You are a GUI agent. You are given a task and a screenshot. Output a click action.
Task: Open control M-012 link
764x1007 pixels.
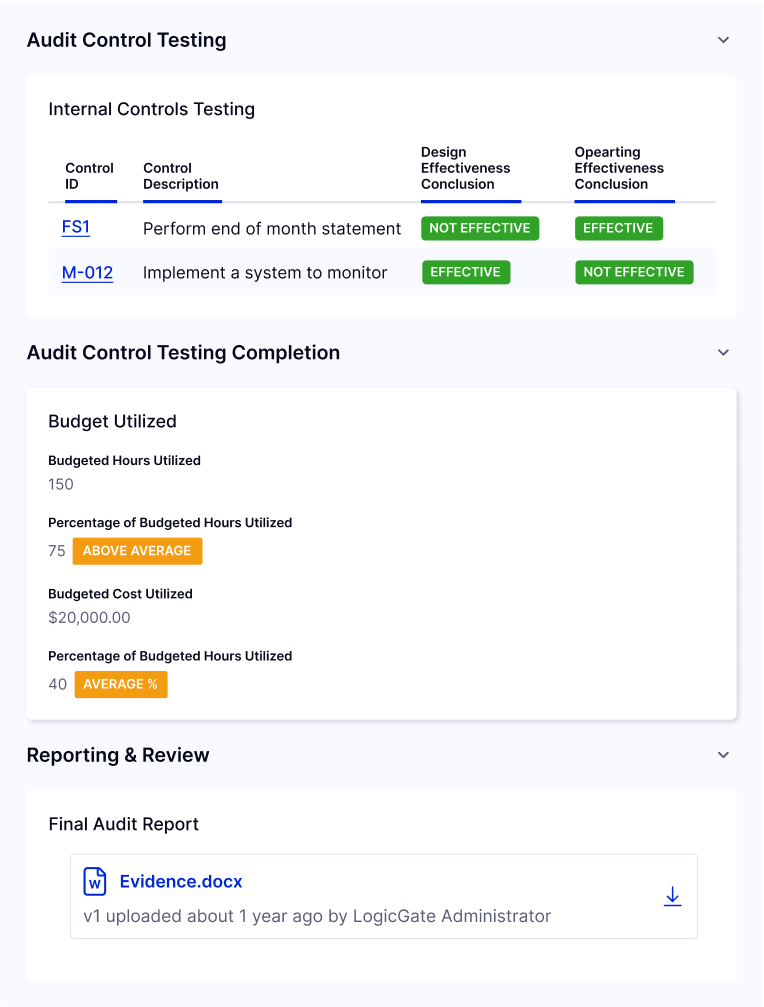87,272
